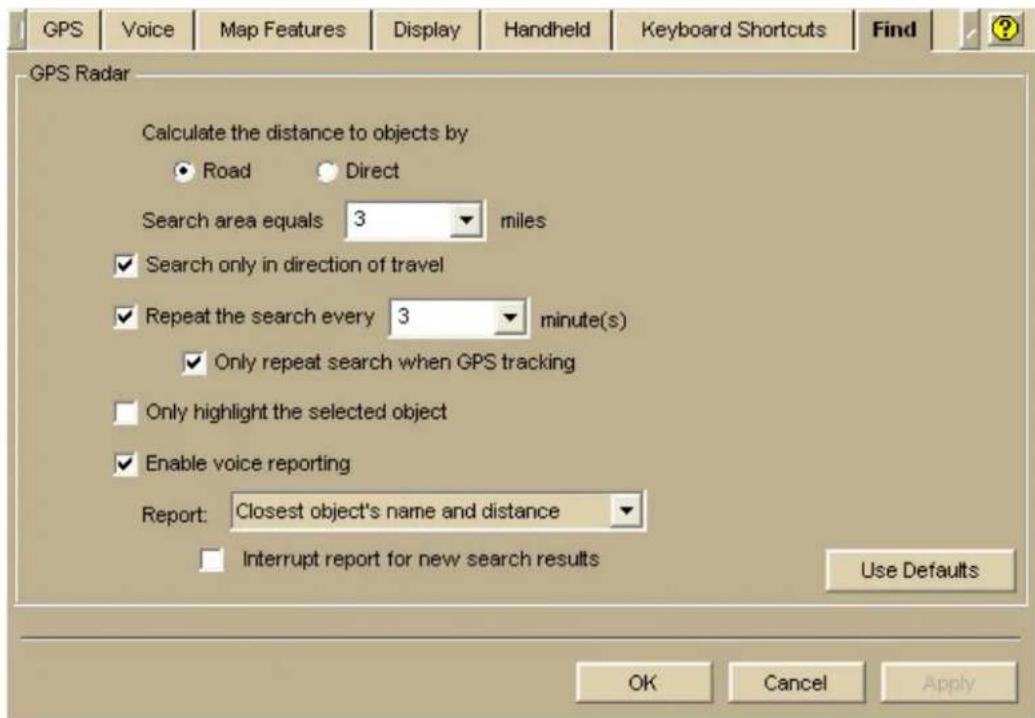Toggle Search only in direction of travel

click(x=125, y=266)
